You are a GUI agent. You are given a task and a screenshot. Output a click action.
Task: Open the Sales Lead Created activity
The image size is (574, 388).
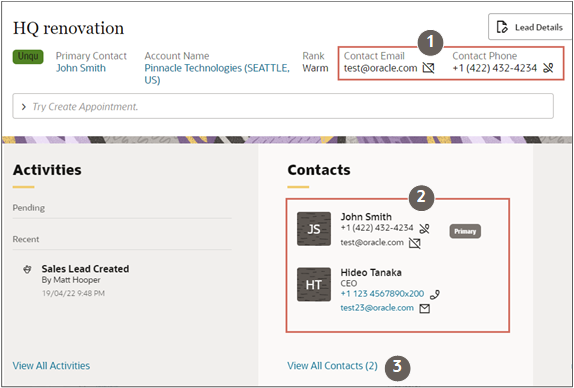(85, 269)
